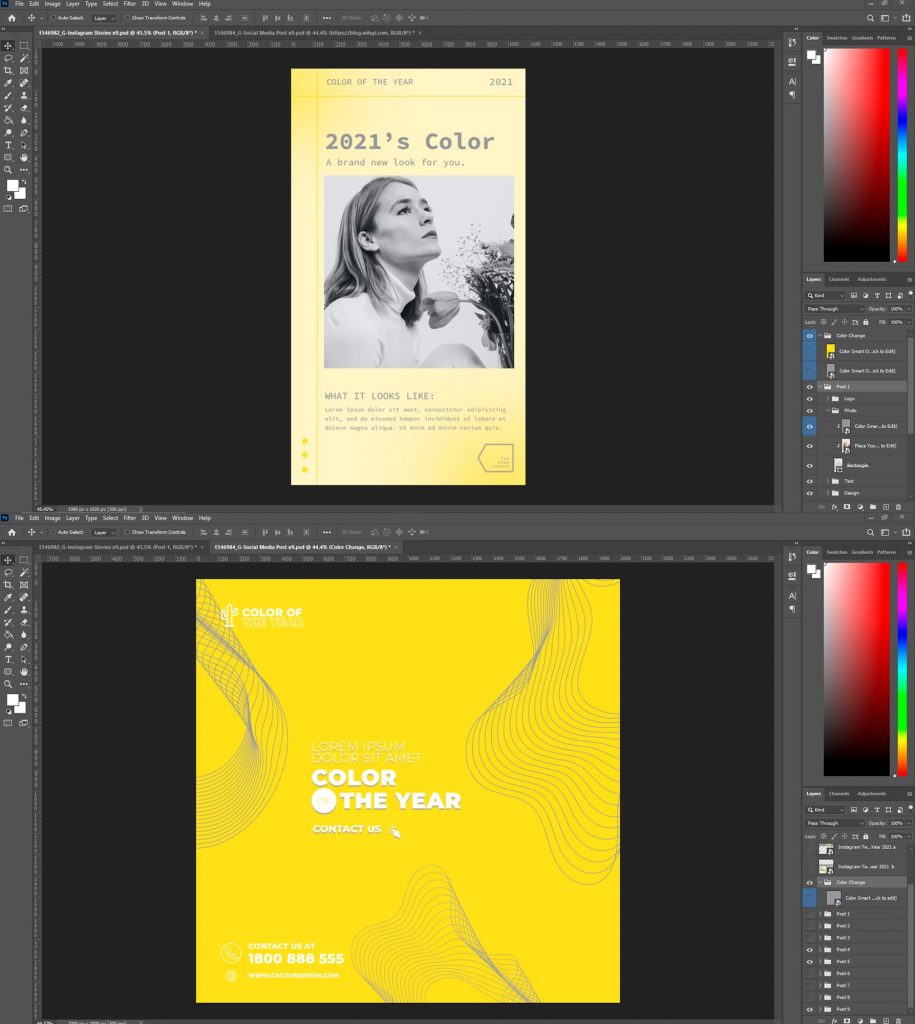
Task: Hide Post 9 group in bottom Layers panel
Action: coord(810,1009)
